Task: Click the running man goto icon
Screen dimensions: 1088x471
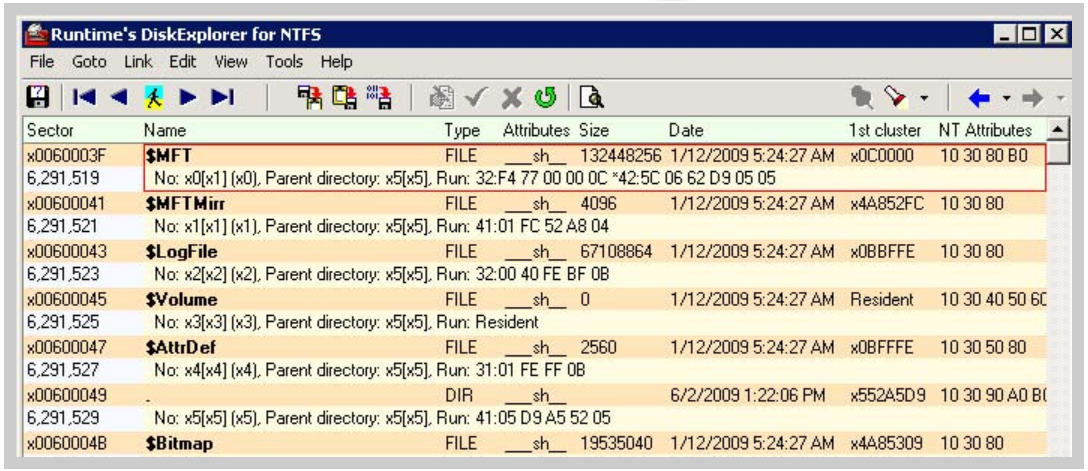Action: tap(153, 98)
